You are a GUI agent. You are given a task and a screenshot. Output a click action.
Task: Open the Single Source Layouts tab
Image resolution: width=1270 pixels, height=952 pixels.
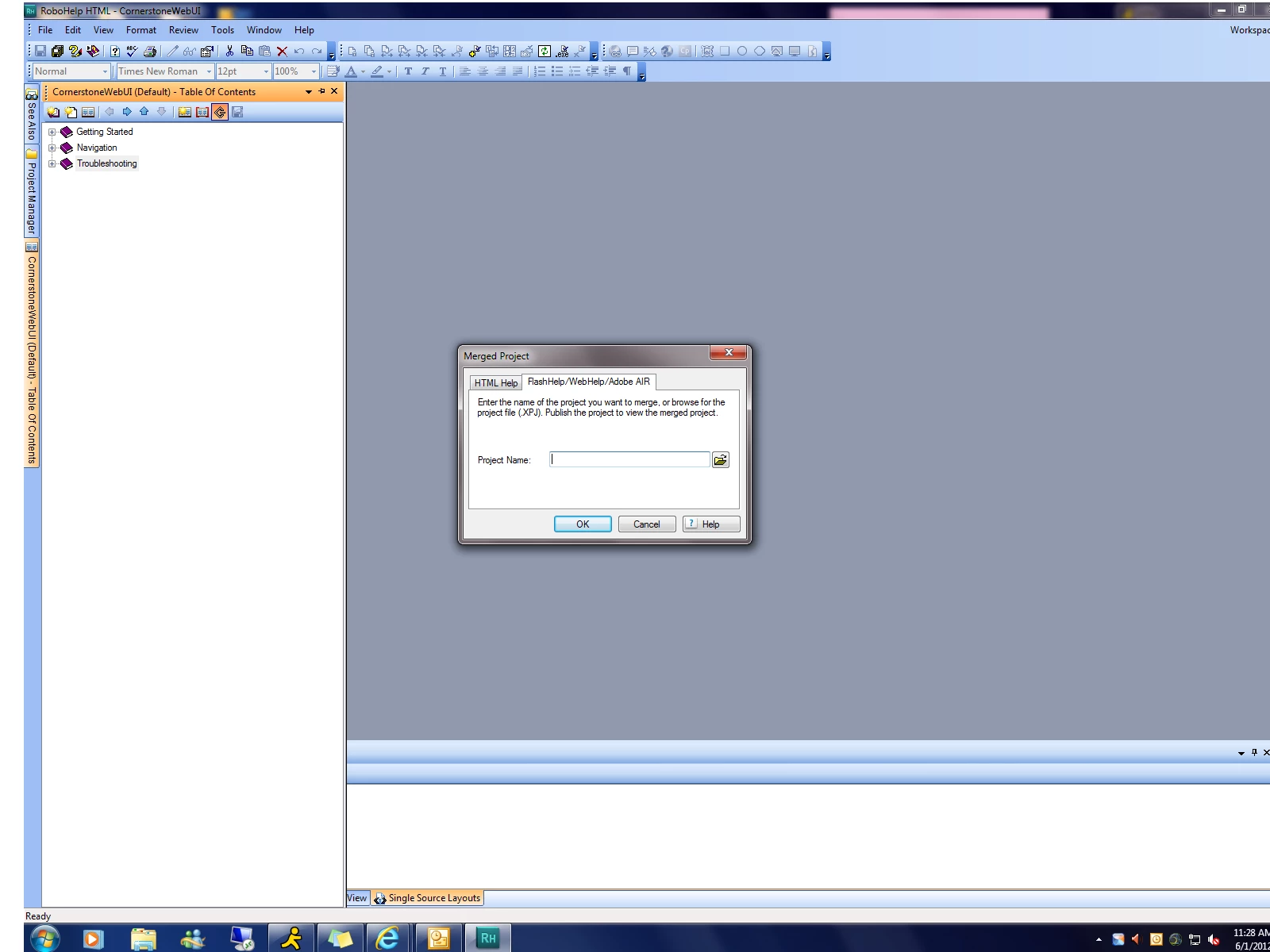pyautogui.click(x=427, y=898)
